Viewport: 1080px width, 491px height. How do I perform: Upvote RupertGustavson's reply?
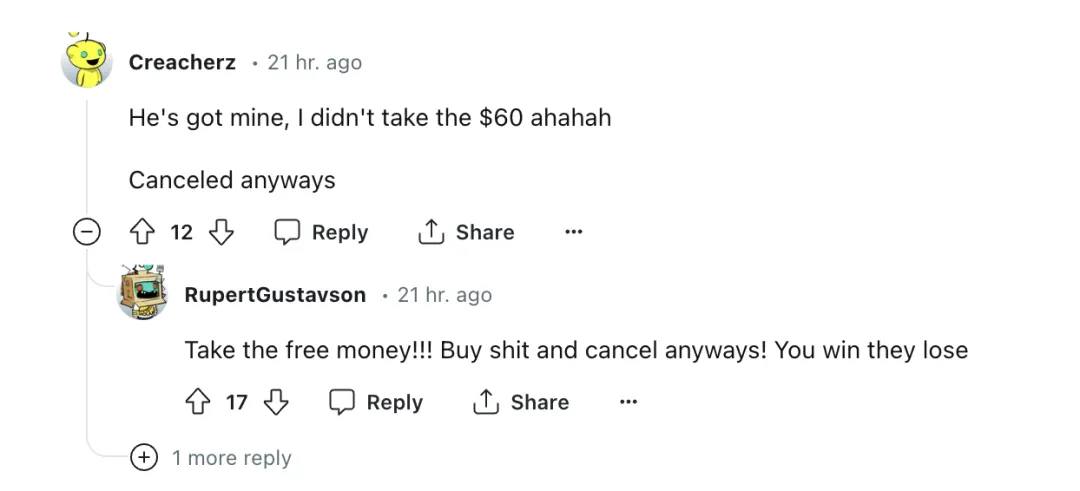197,403
